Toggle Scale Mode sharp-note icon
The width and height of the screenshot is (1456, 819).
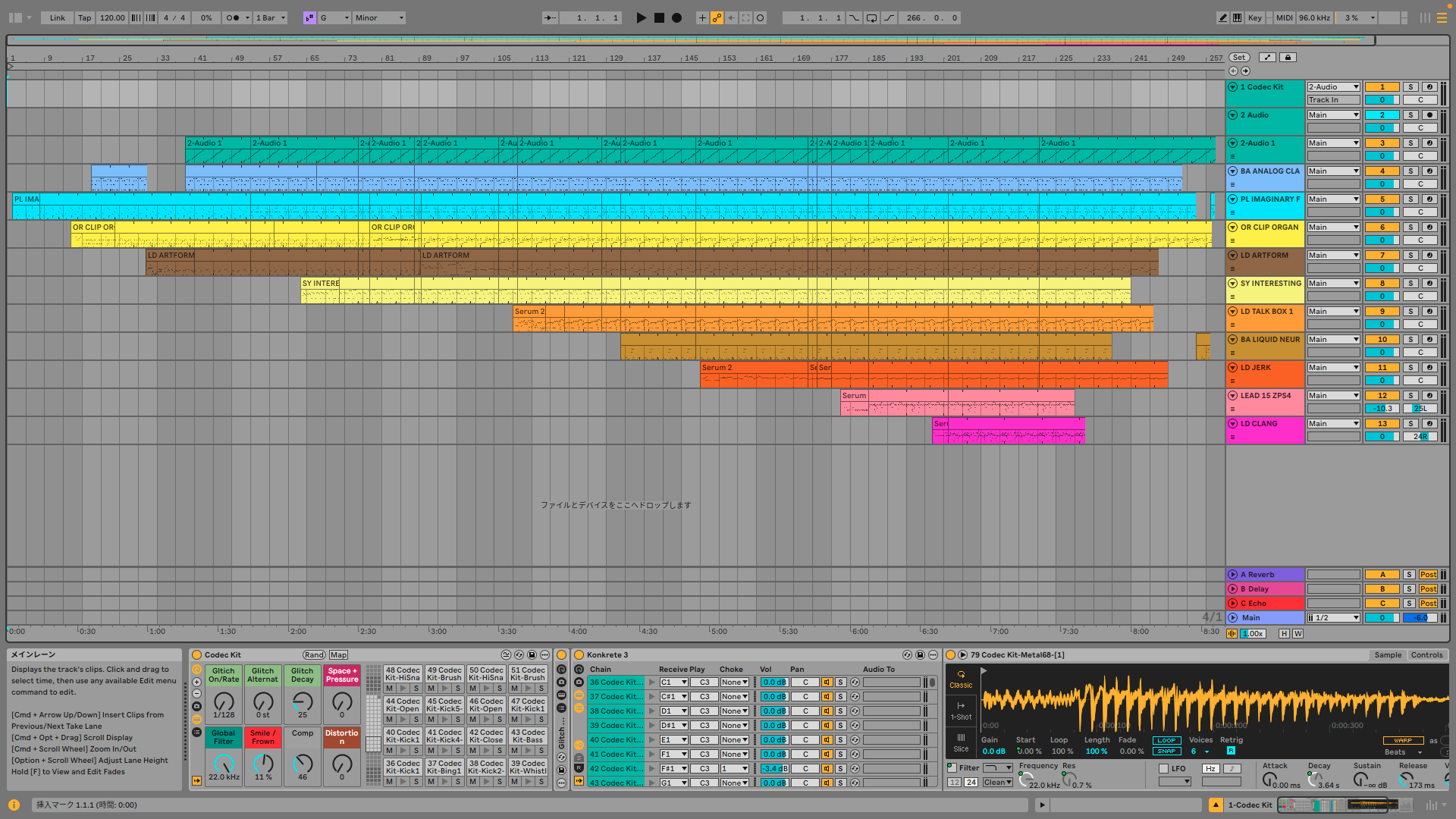point(309,17)
